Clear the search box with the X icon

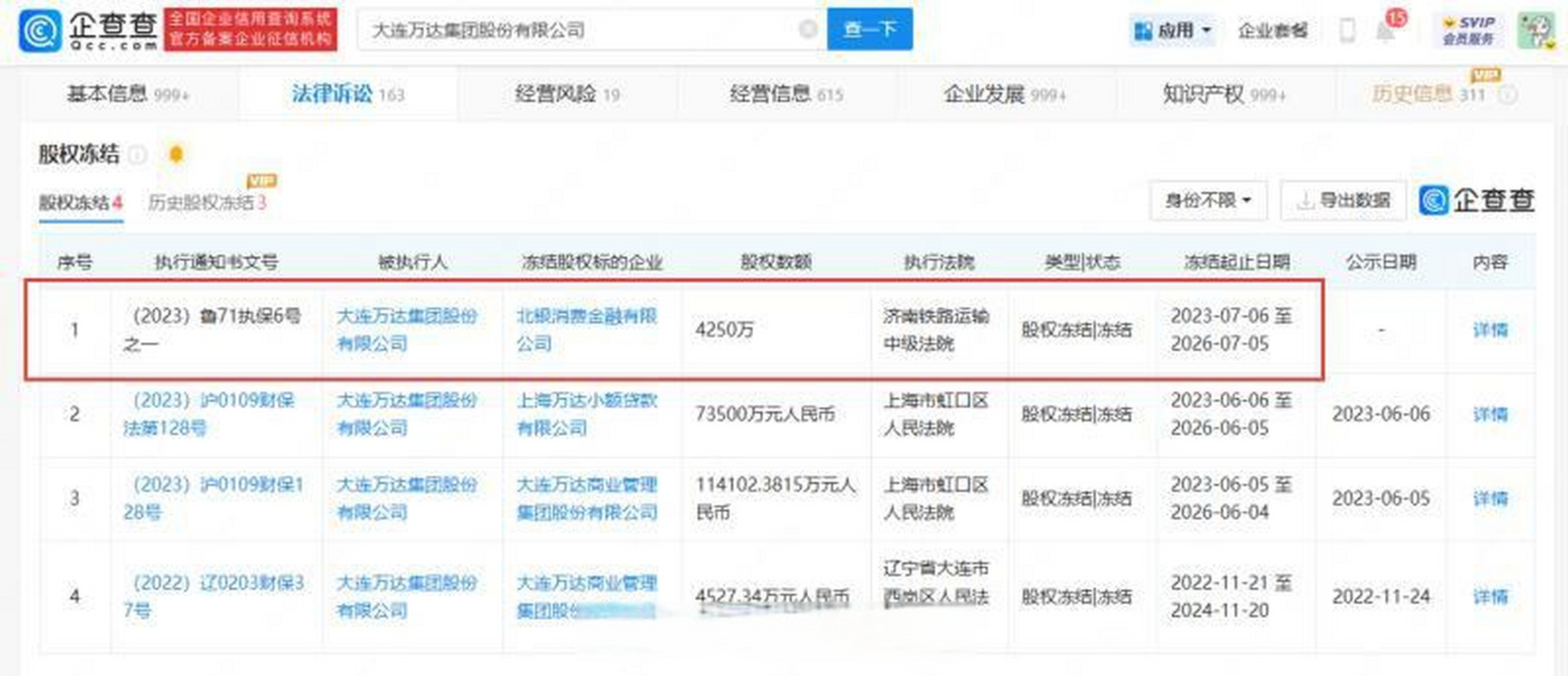point(807,29)
